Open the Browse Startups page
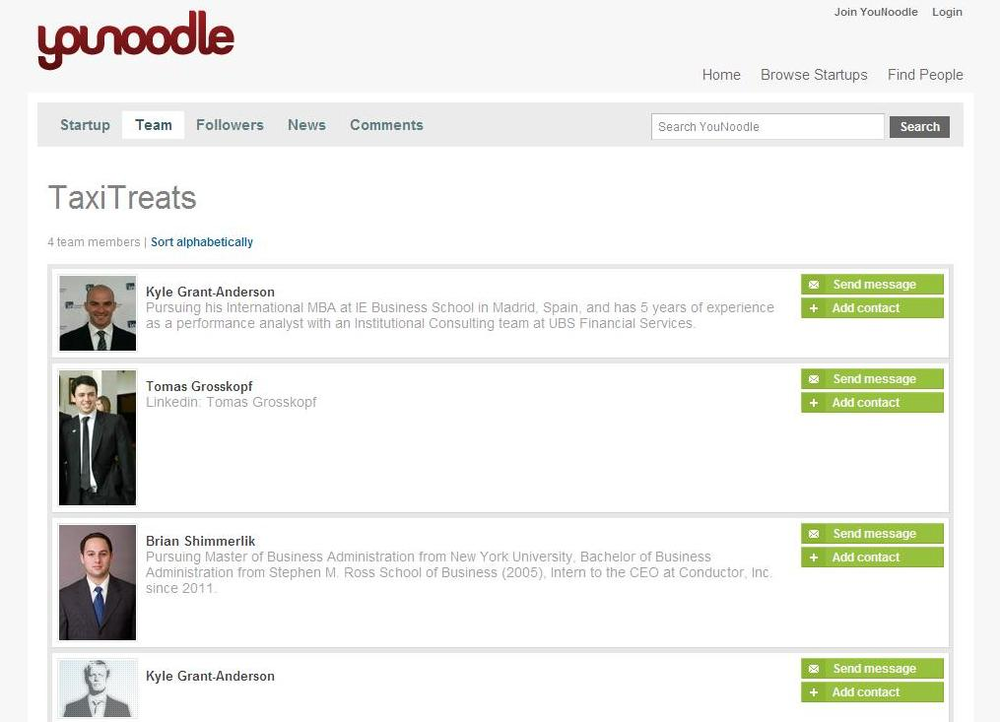 (x=814, y=75)
